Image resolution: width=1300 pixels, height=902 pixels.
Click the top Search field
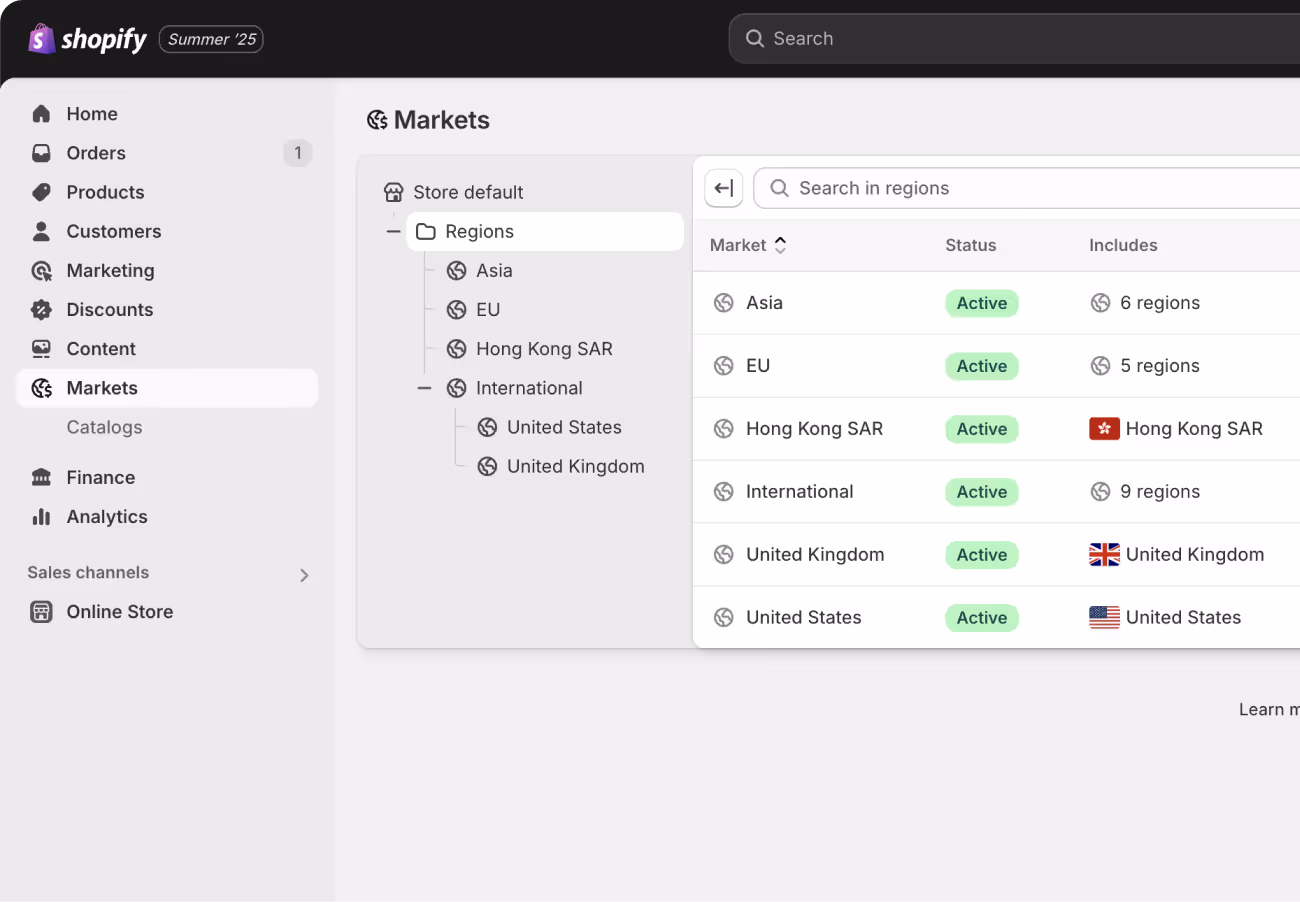[1015, 39]
